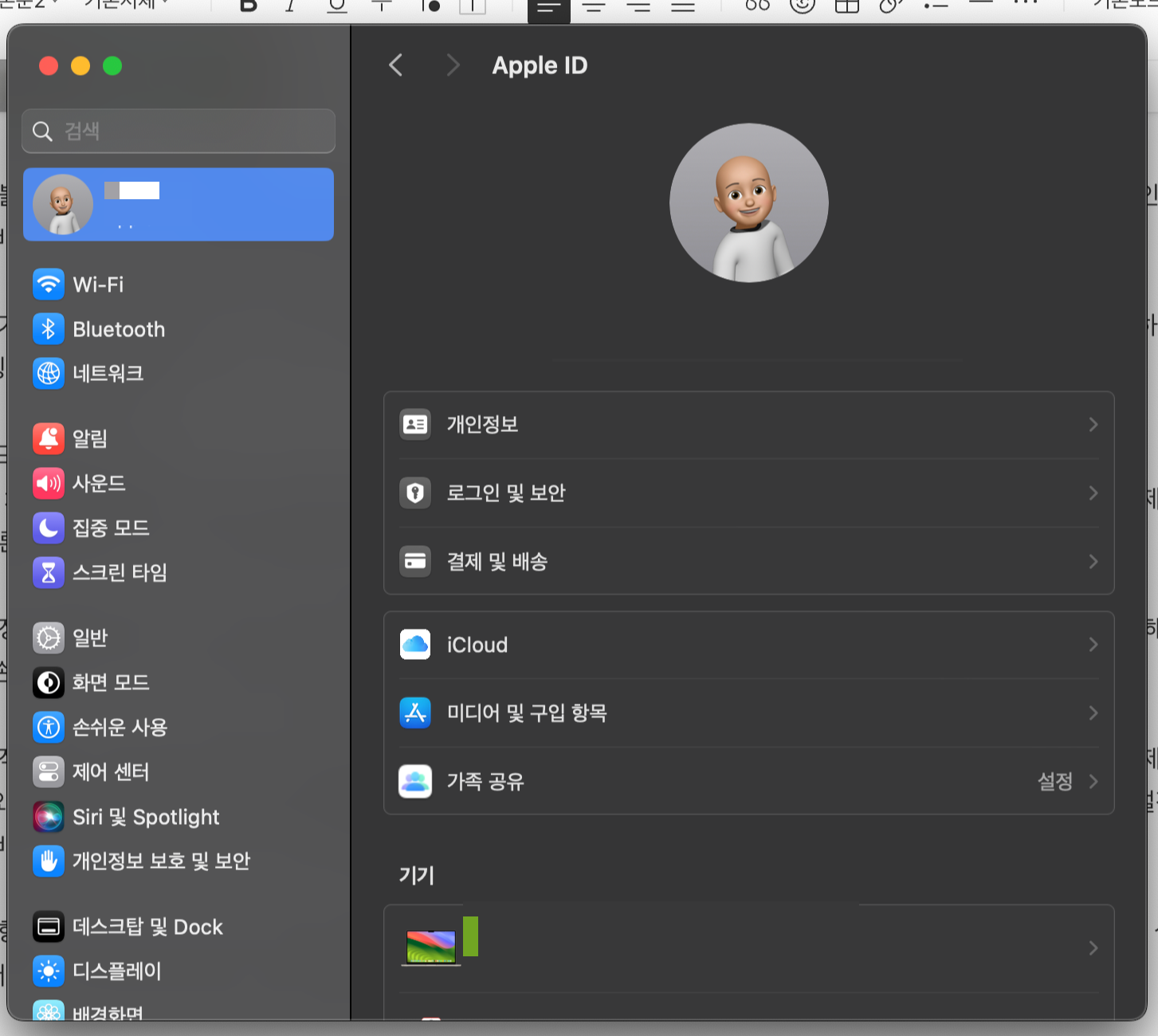This screenshot has width=1158, height=1036.
Task: Click the 미디어 및 구입 항목 App Store icon
Action: [415, 713]
